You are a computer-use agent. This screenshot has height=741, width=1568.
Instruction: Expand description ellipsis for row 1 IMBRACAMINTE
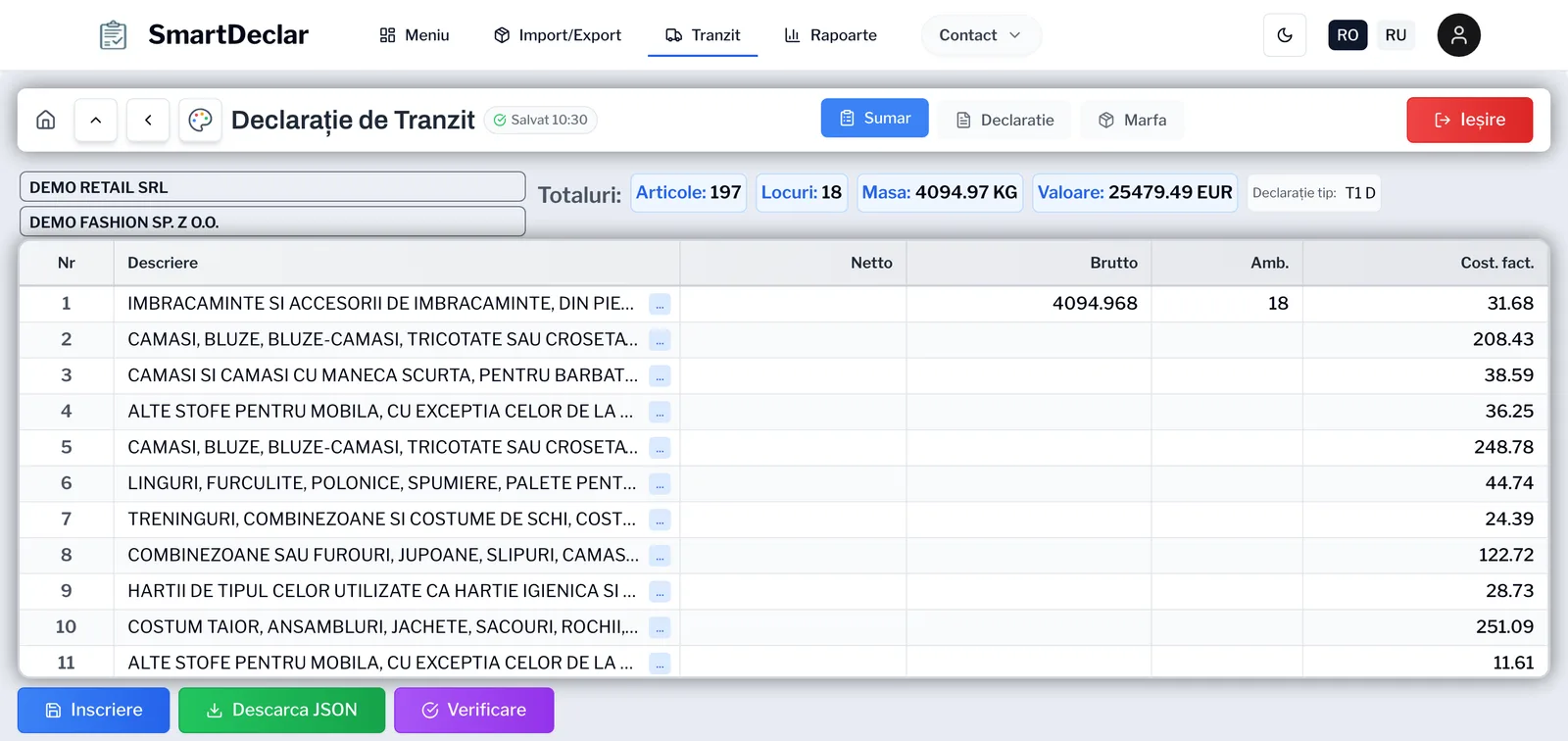pos(661,304)
